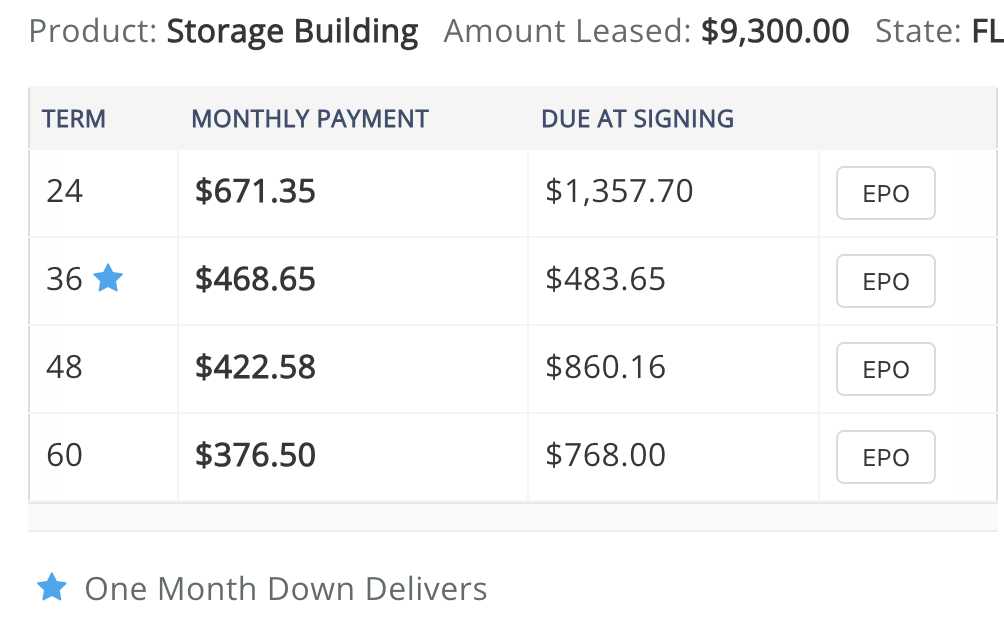Click the $768.00 due at signing amount
1004x618 pixels.
point(605,455)
